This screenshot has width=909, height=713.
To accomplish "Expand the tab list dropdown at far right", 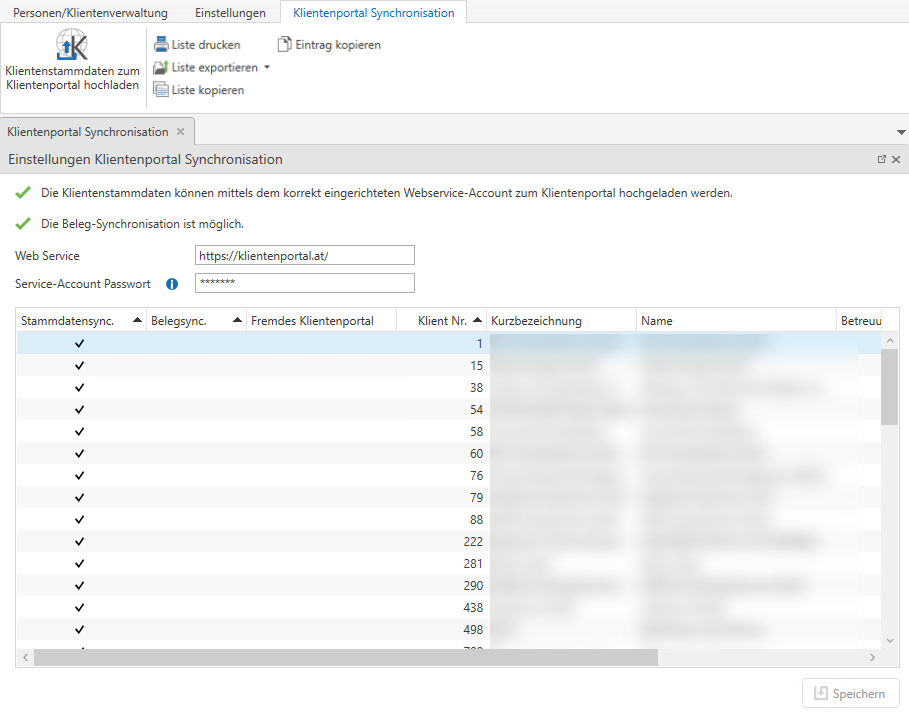I will [900, 132].
